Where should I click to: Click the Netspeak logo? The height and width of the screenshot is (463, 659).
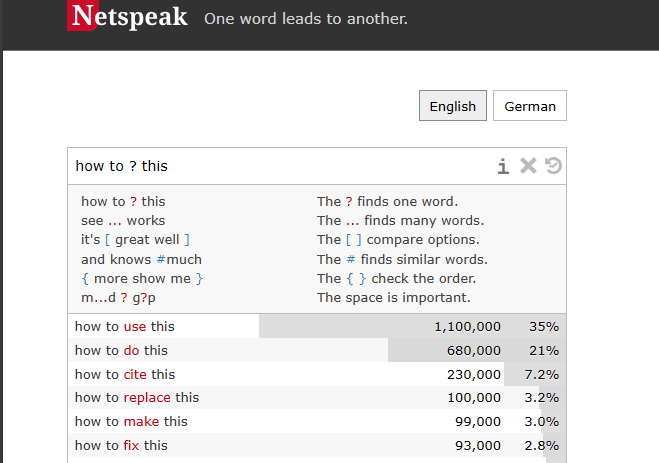point(128,17)
